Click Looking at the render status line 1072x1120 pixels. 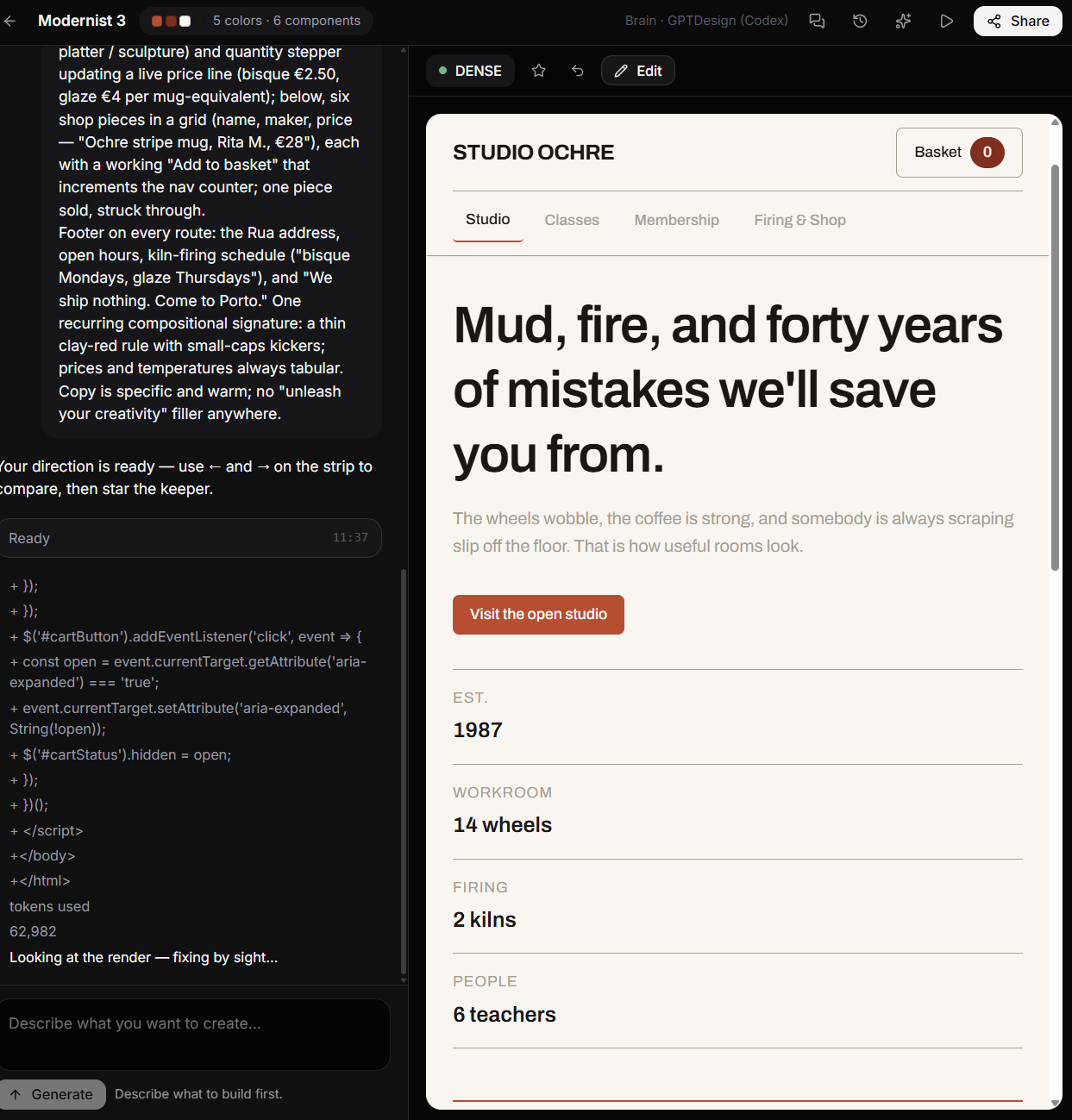pyautogui.click(x=144, y=958)
